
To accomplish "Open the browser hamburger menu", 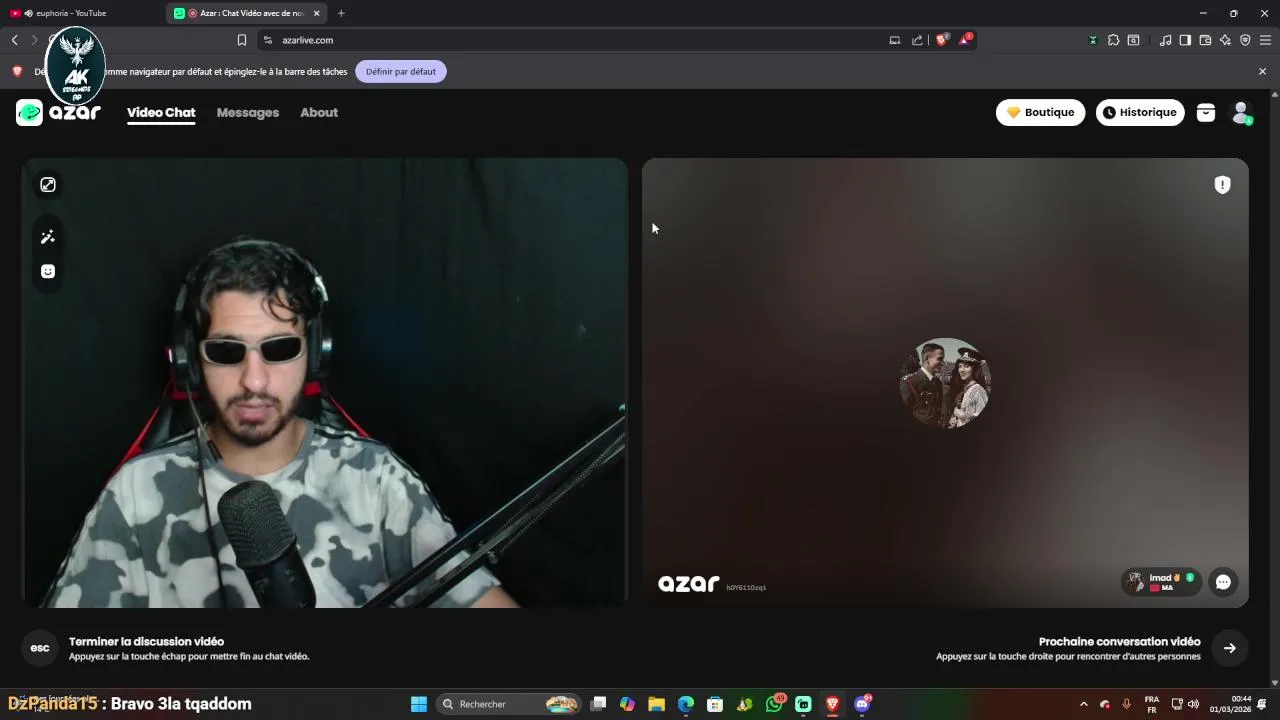I will [1265, 40].
